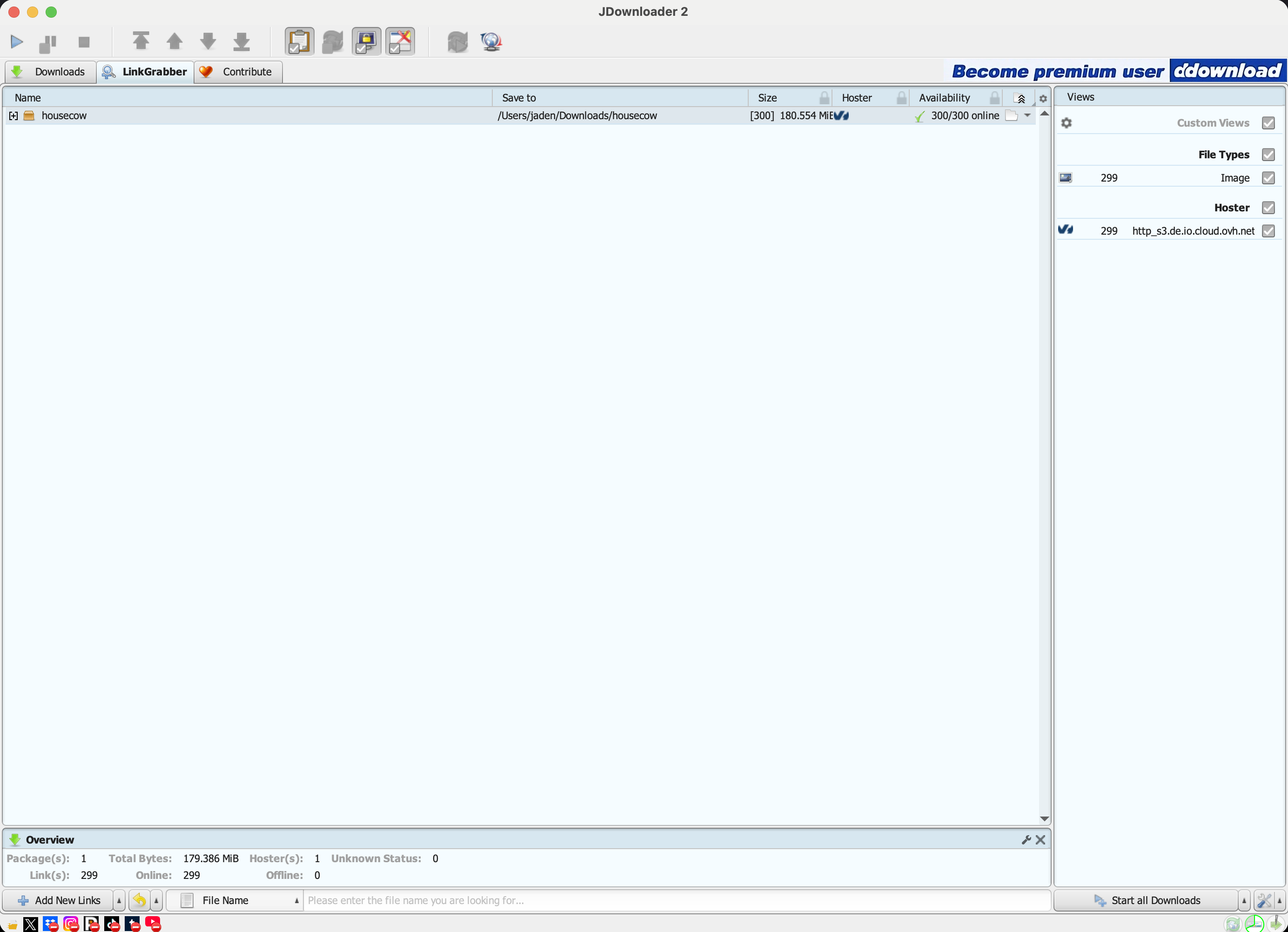Image resolution: width=1288 pixels, height=932 pixels.
Task: Toggle the lock on the Size column
Action: (x=824, y=98)
